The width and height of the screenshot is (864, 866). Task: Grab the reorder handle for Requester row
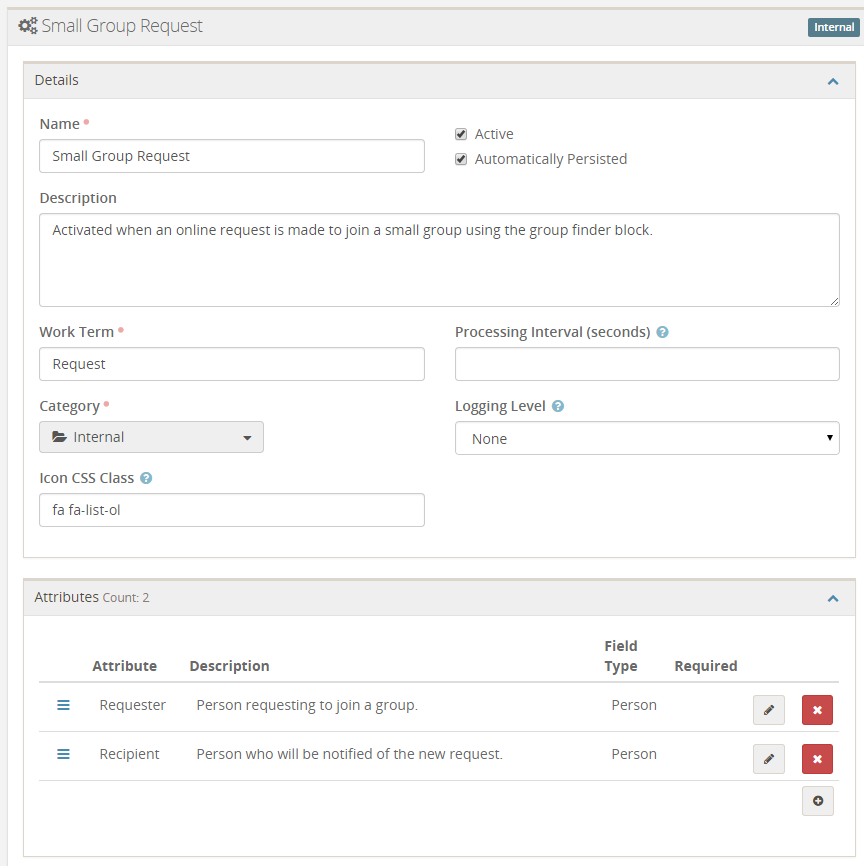click(63, 705)
